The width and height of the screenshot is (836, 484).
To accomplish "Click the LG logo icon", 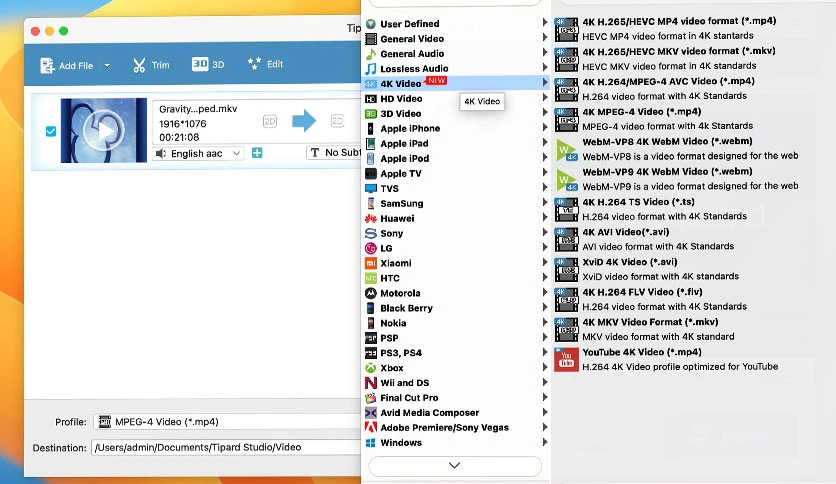I will point(371,248).
